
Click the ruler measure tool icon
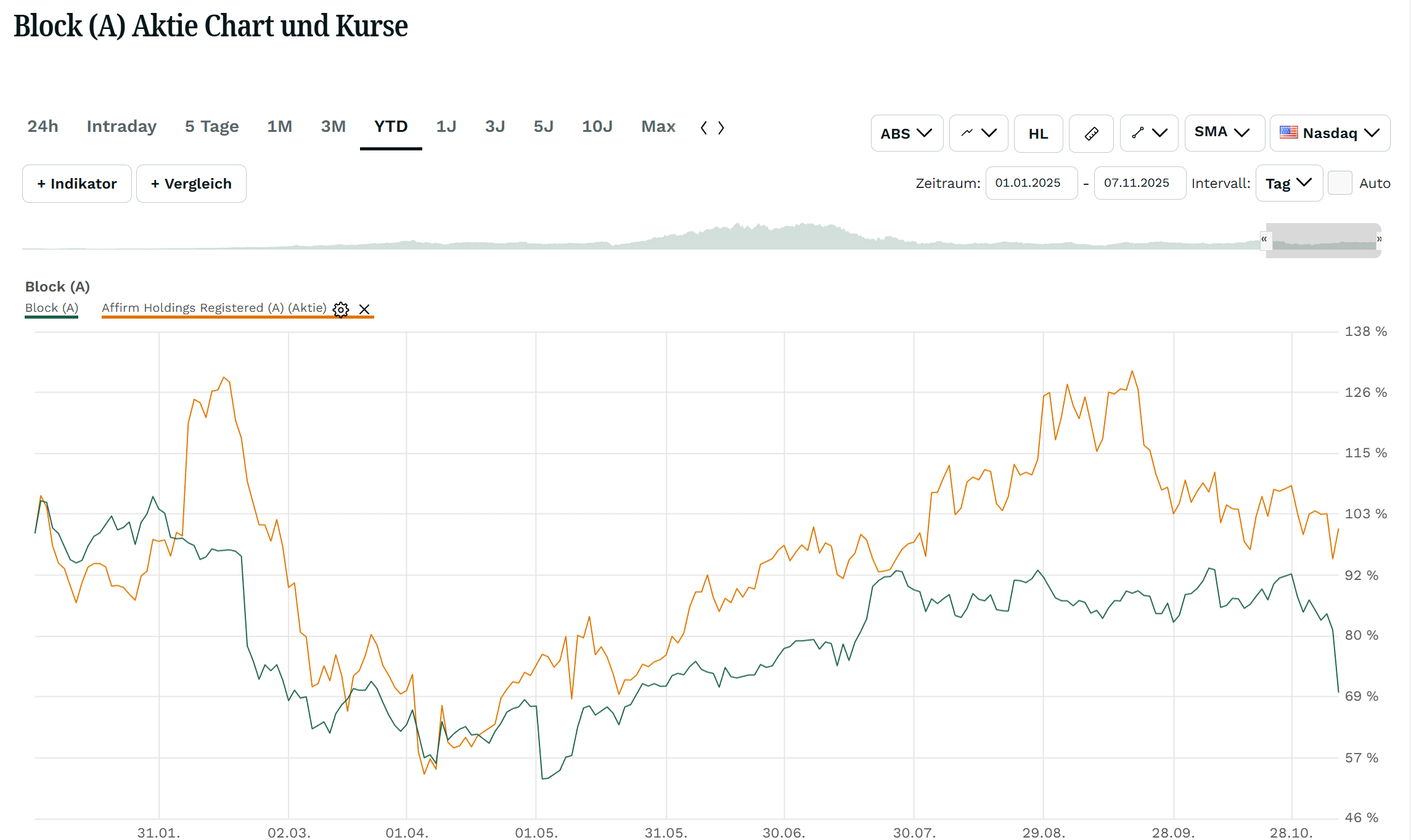click(x=1091, y=133)
